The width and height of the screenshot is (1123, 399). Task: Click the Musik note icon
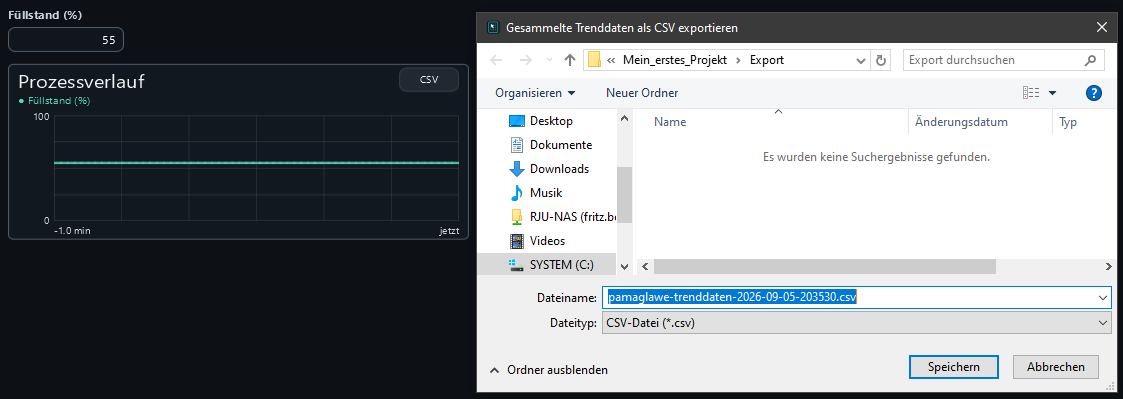click(x=516, y=193)
